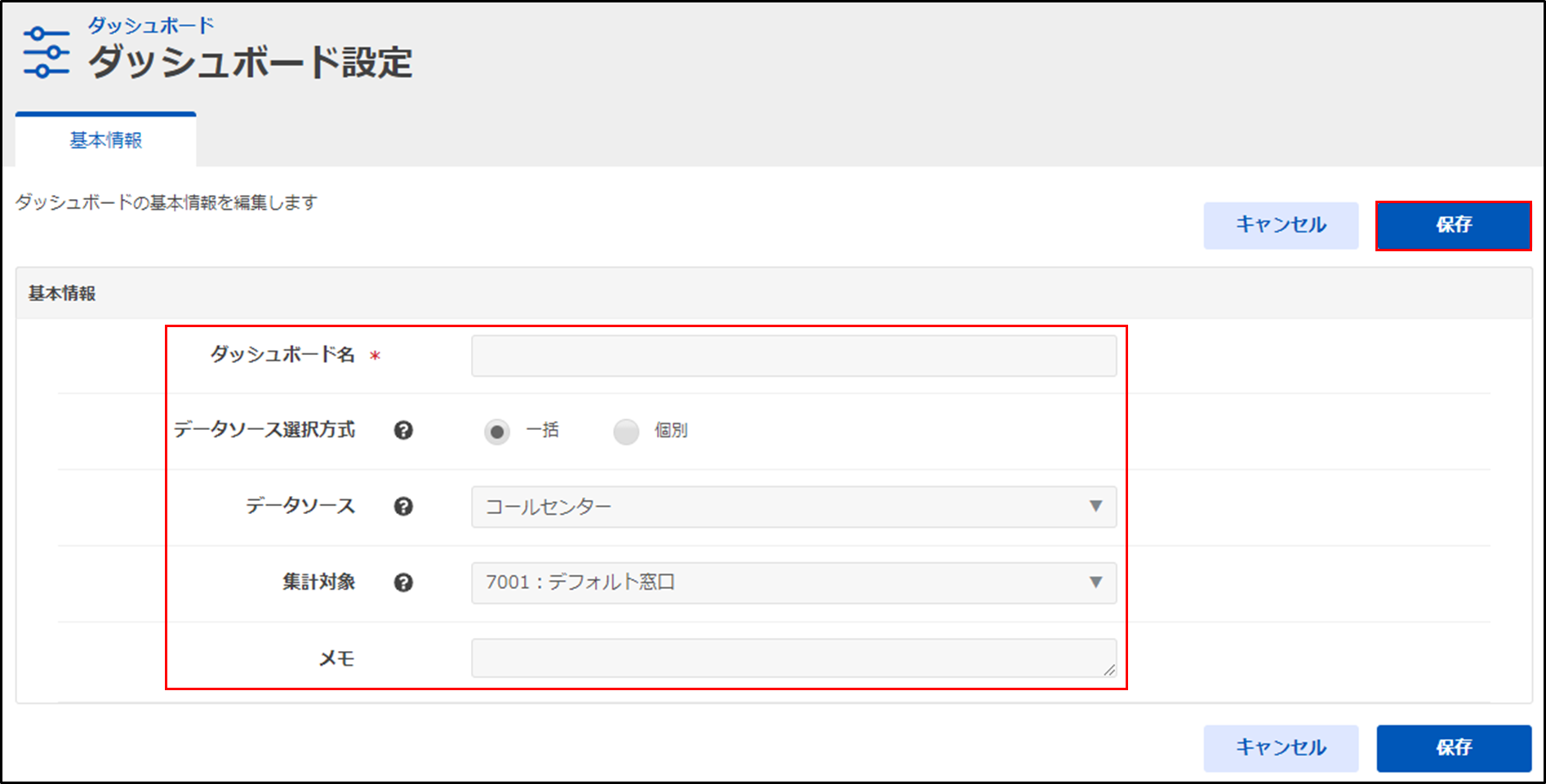The width and height of the screenshot is (1546, 784).
Task: Focus the ダッシュボード名 input field
Action: click(793, 356)
